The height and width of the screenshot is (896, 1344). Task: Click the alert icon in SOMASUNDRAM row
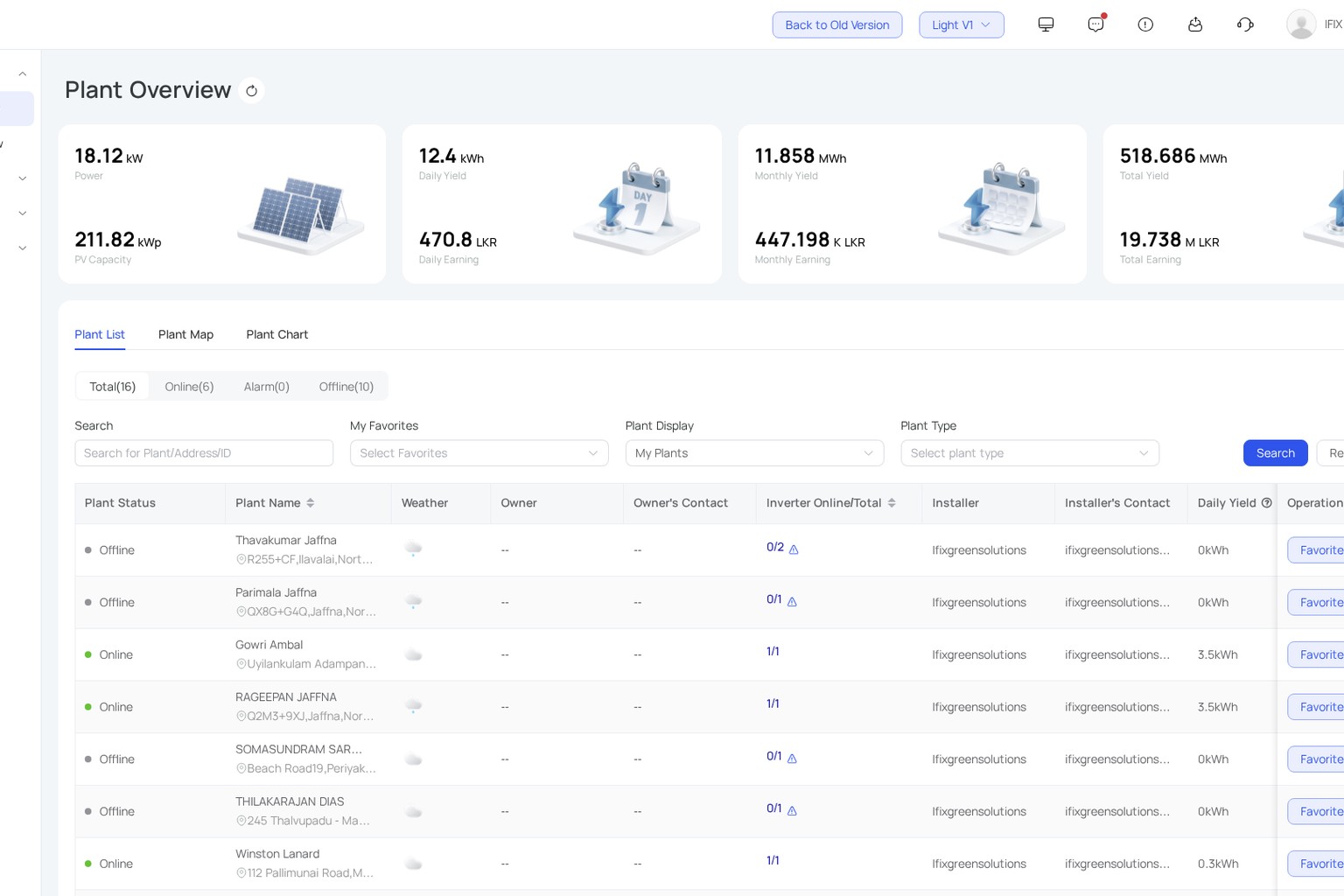point(792,759)
